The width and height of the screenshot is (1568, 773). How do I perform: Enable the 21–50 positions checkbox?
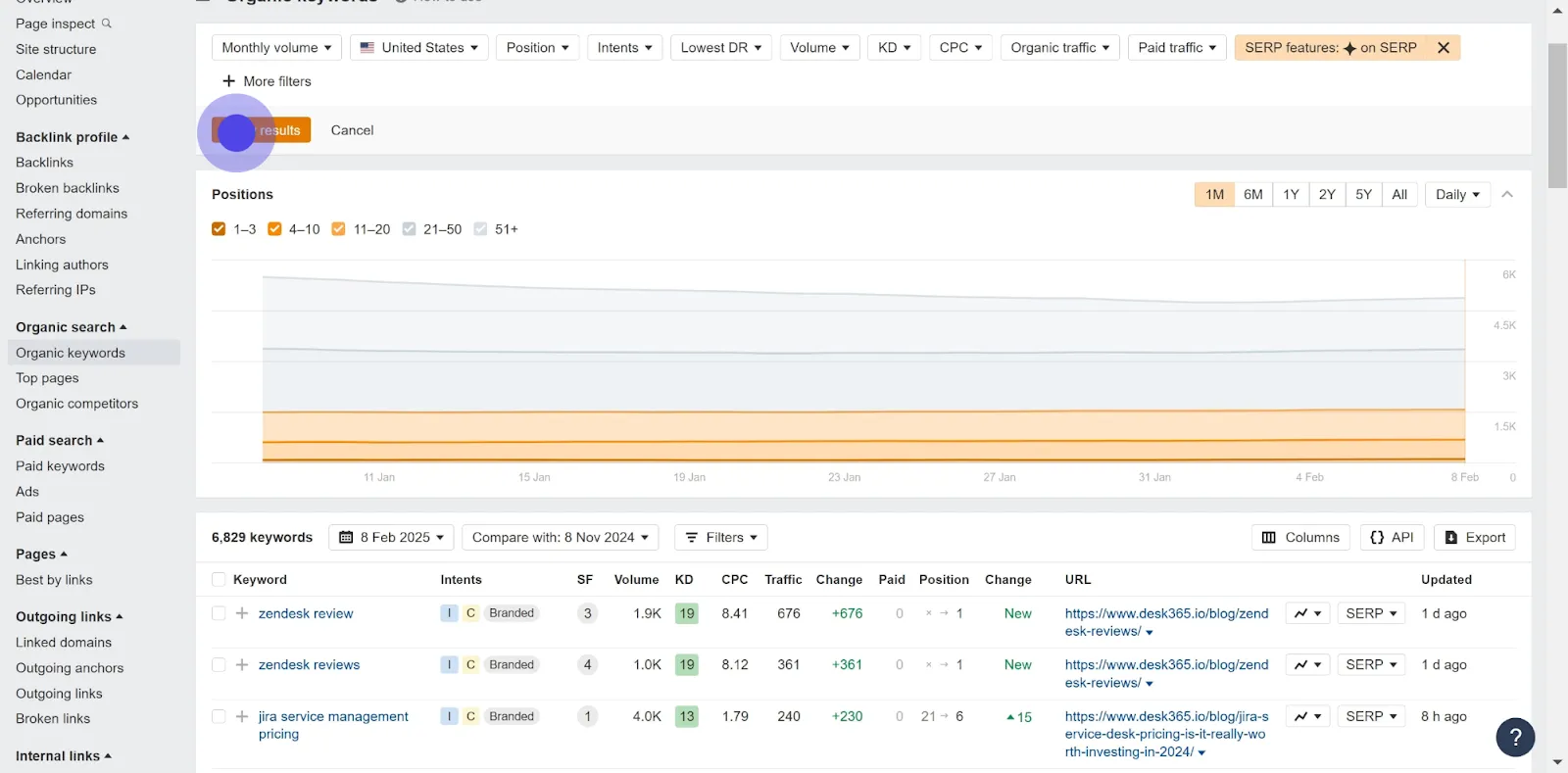click(409, 229)
